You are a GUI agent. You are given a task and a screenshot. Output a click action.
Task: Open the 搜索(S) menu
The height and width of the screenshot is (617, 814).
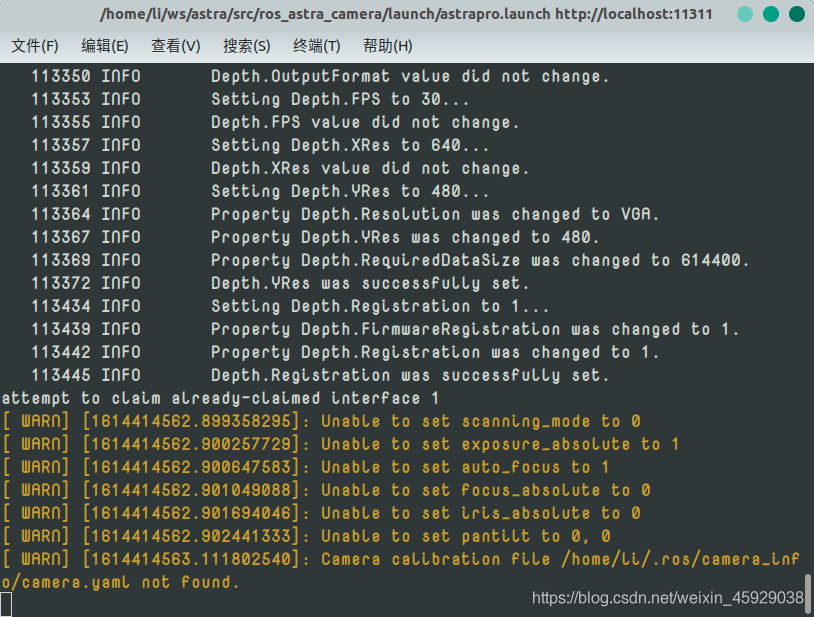click(x=247, y=46)
